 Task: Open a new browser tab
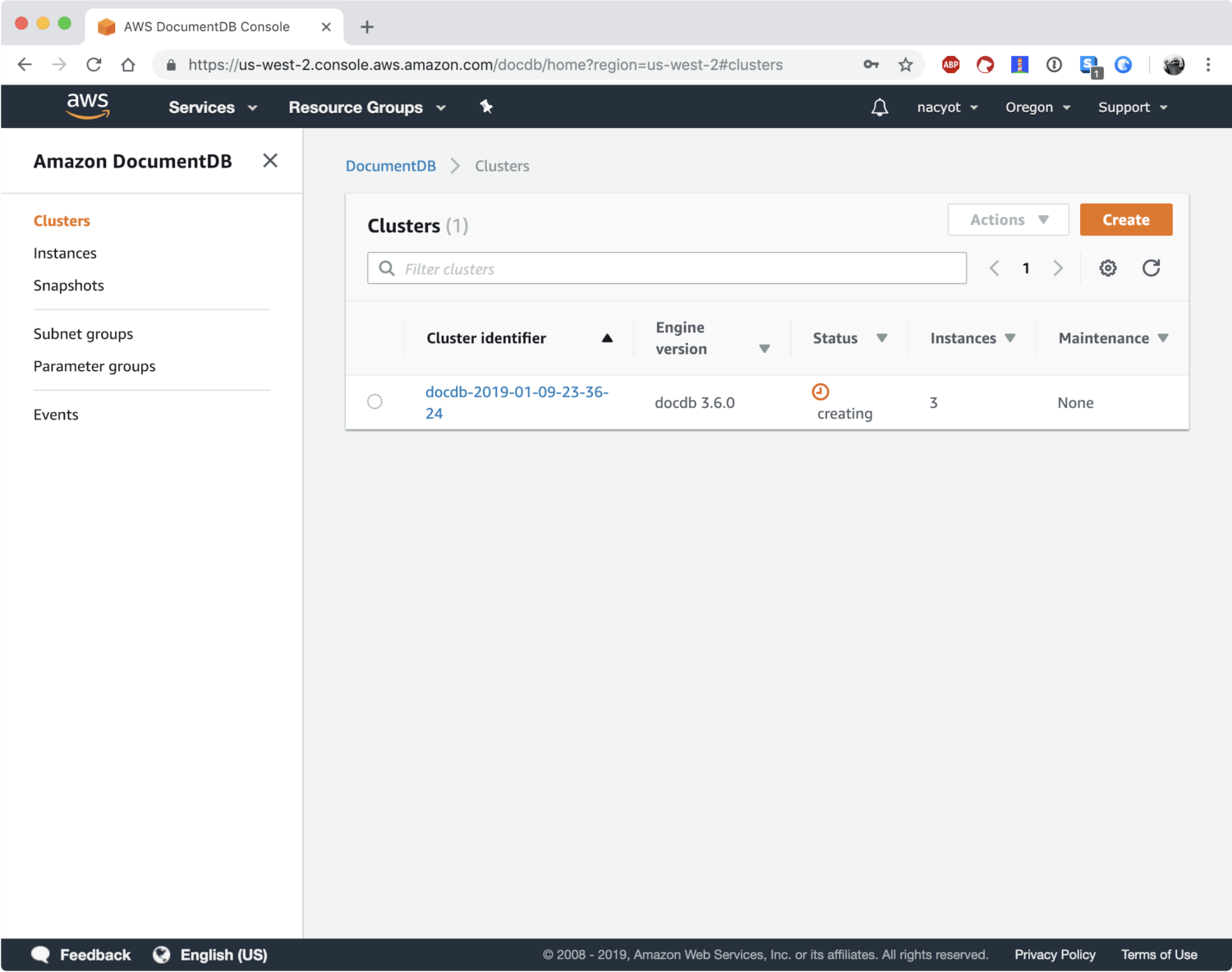tap(367, 27)
